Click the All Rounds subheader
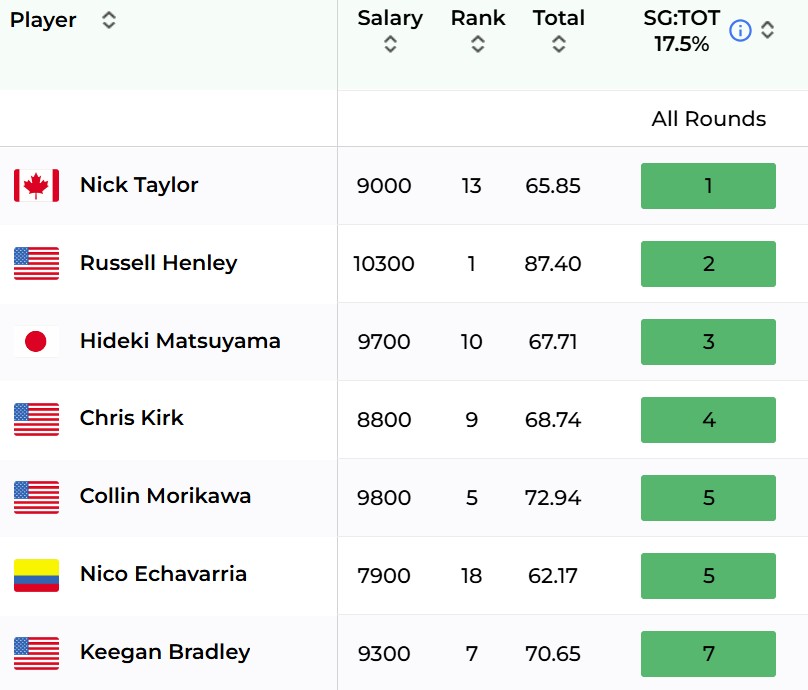The height and width of the screenshot is (690, 808). tap(709, 119)
